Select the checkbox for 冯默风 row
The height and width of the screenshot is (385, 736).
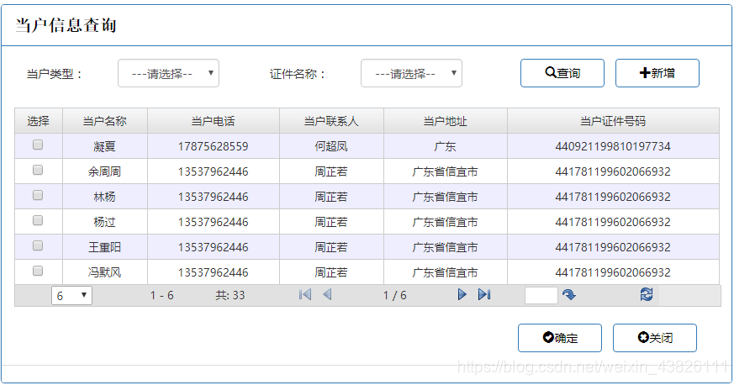pyautogui.click(x=38, y=271)
